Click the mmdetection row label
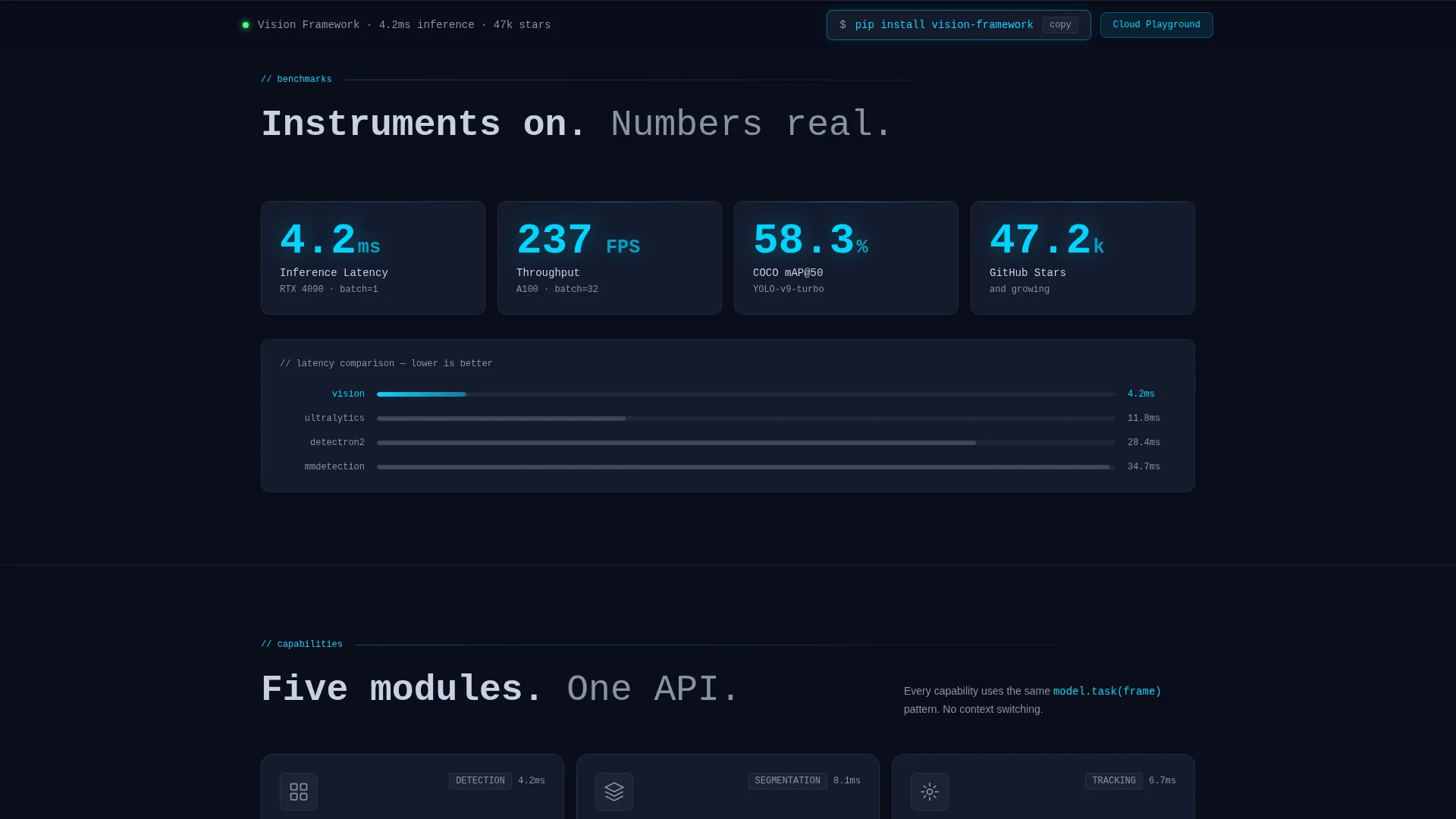 (334, 467)
